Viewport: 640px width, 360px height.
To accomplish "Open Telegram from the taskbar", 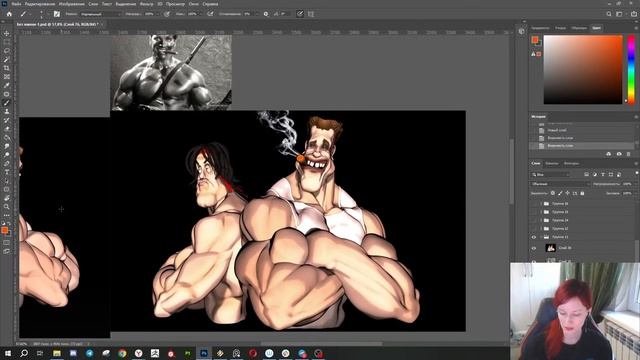I will click(x=89, y=353).
